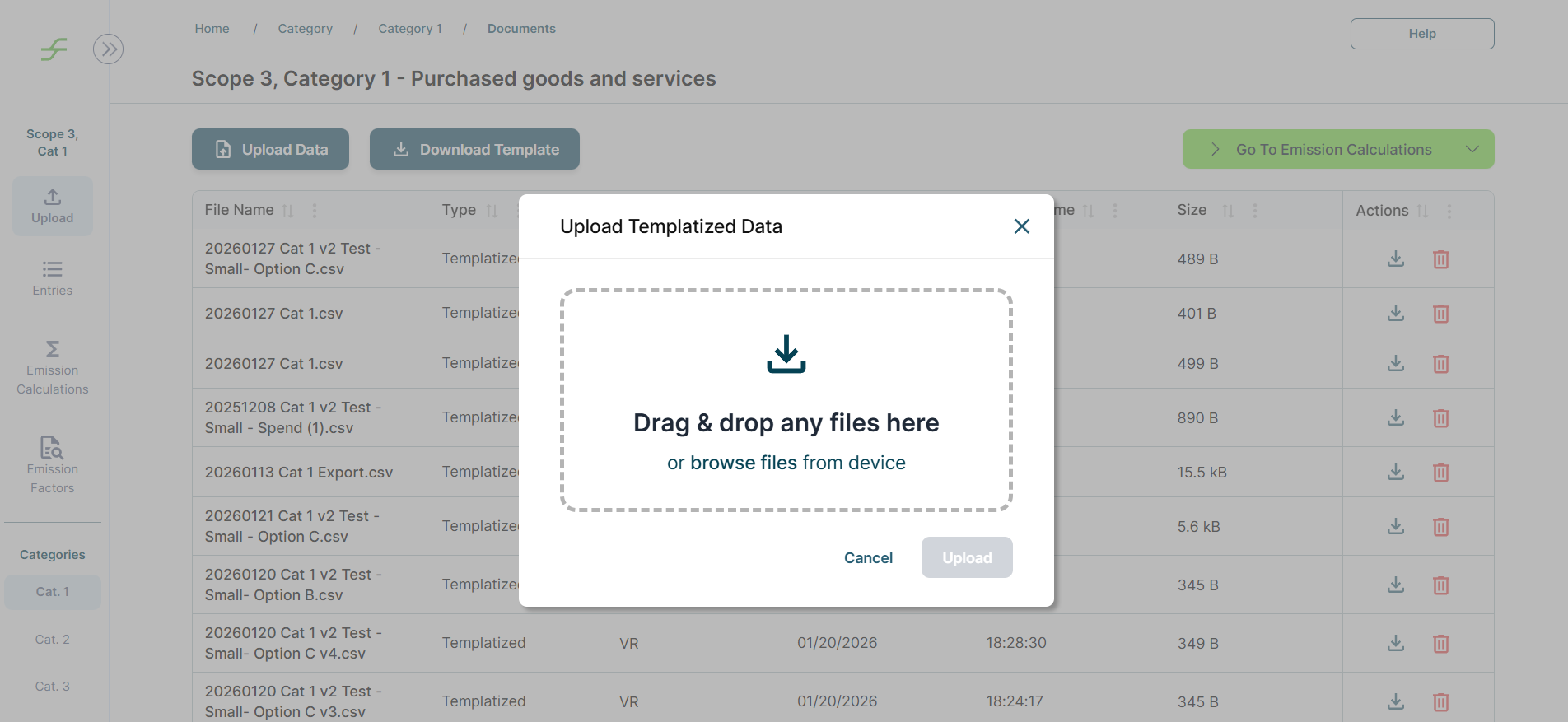Go to Emission Calculations sidebar item
Viewport: 1568px width, 722px height.
tap(53, 368)
